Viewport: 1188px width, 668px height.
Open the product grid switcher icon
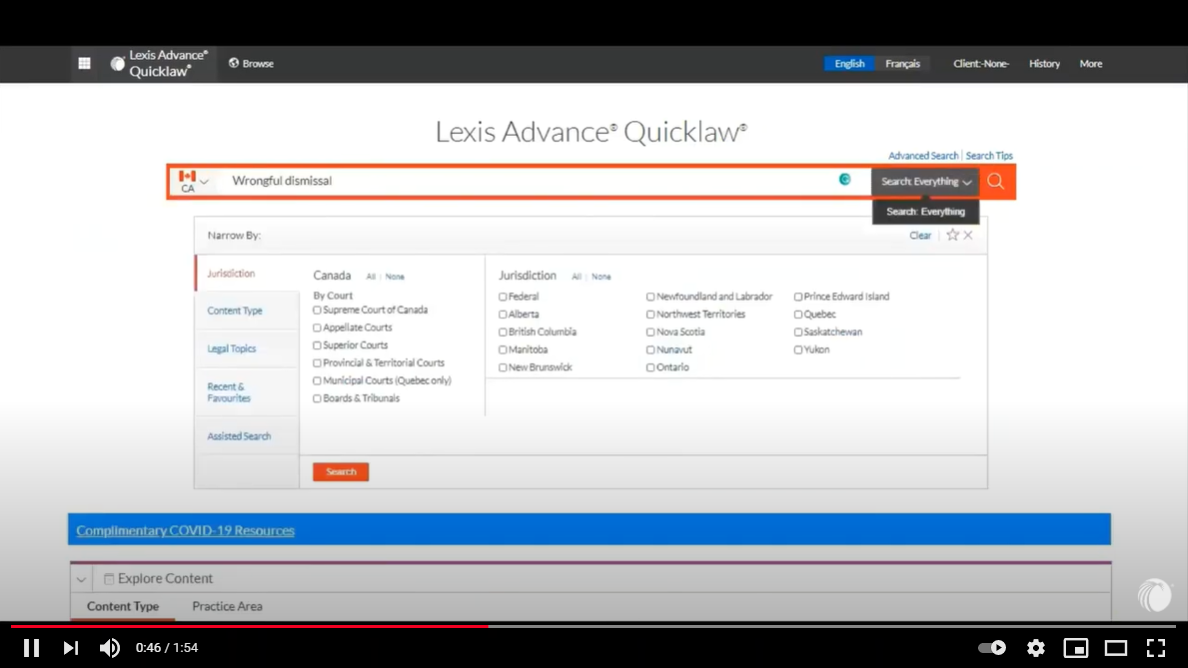click(84, 64)
